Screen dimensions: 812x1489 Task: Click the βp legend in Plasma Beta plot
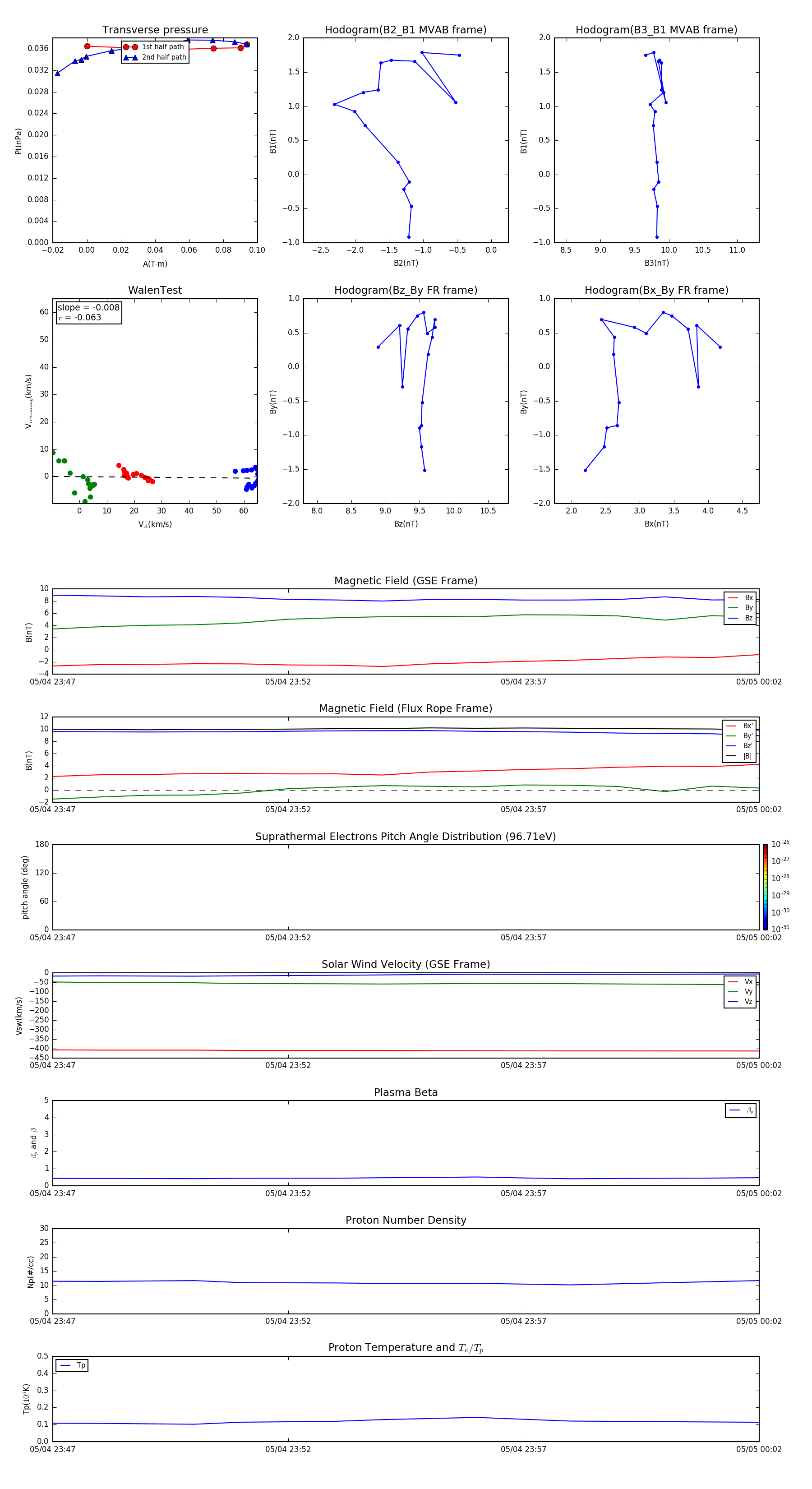(x=741, y=1110)
